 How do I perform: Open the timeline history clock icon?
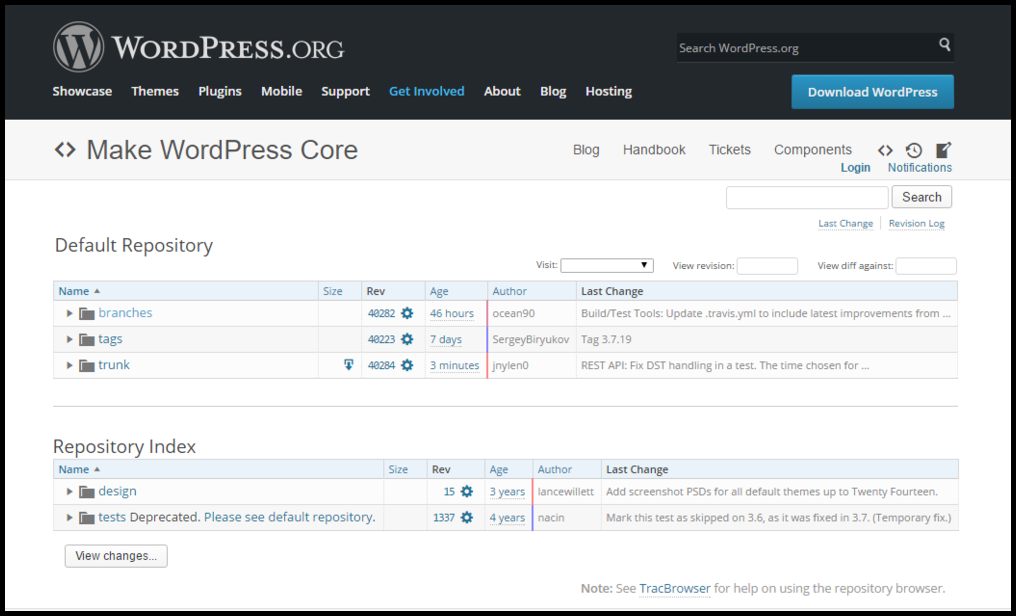(x=914, y=150)
